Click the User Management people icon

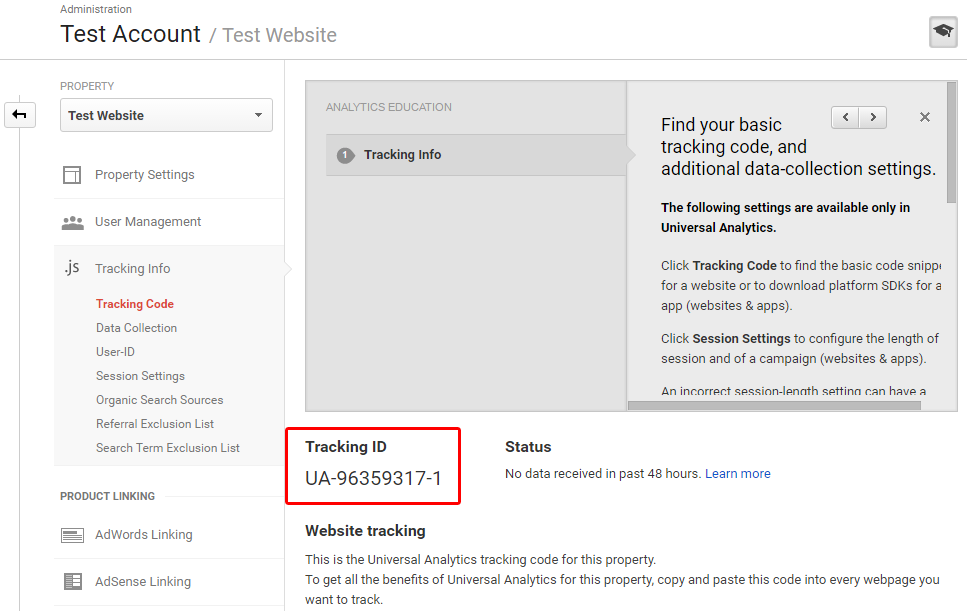(73, 222)
